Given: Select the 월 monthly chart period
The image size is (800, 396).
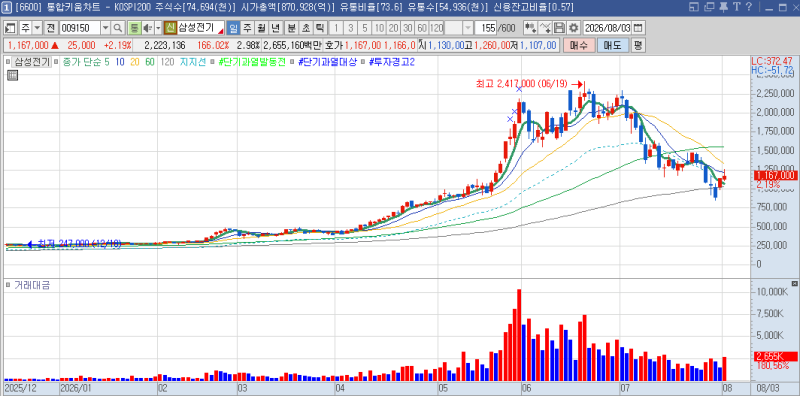Looking at the screenshot, I should coord(261,28).
